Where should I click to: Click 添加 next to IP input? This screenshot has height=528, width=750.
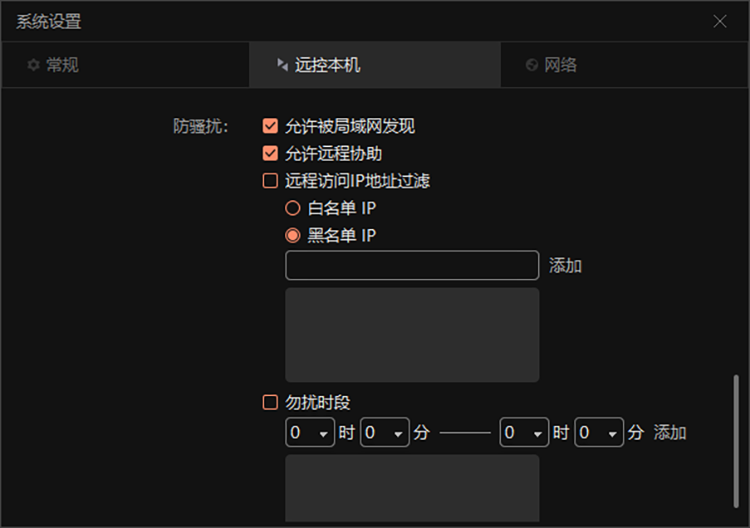[565, 265]
